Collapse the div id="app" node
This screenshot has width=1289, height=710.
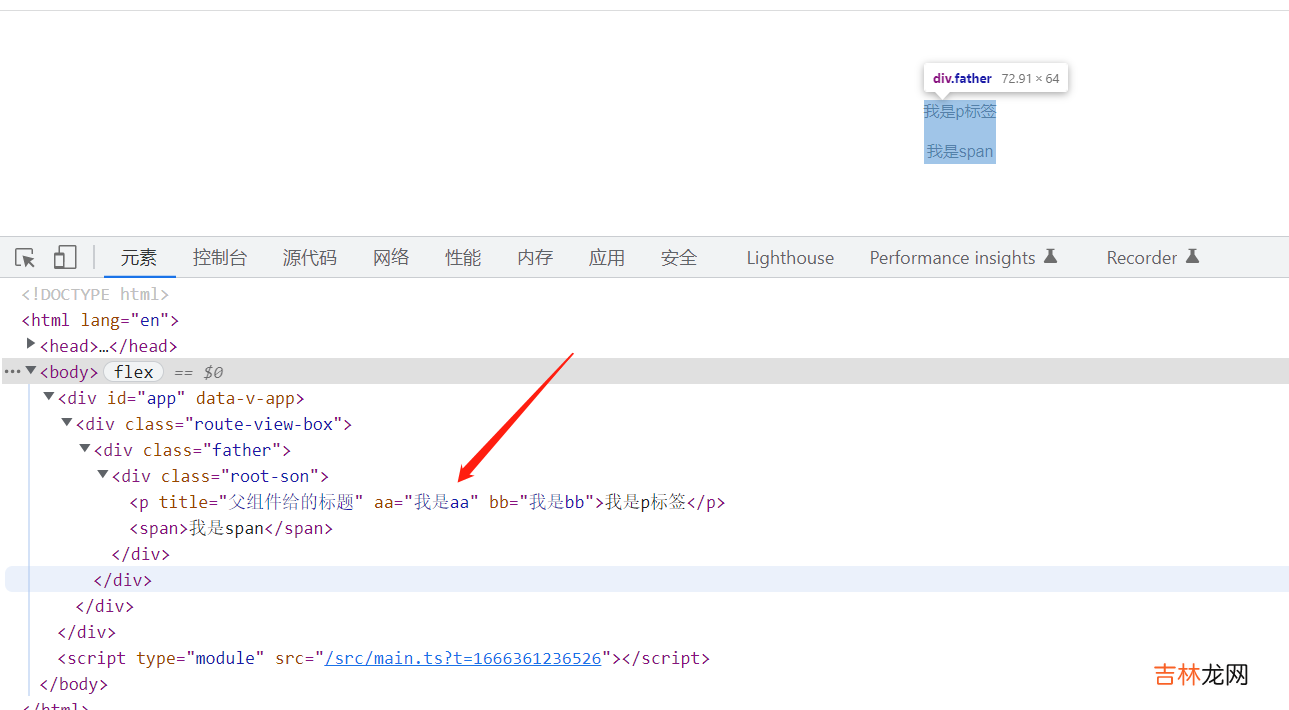tap(49, 397)
